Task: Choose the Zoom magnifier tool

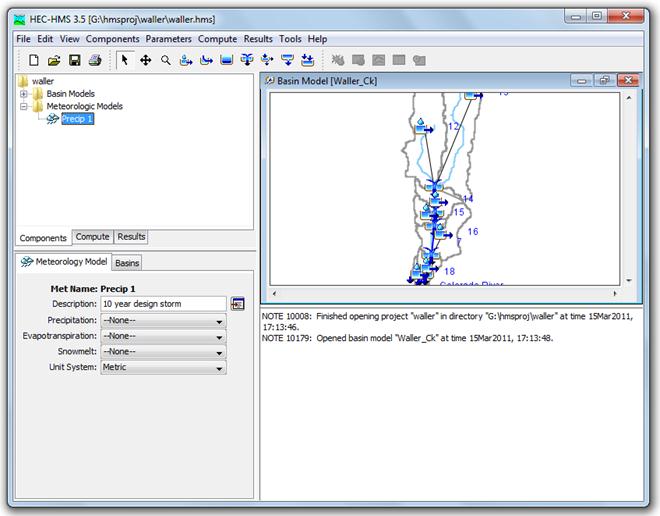Action: 166,60
